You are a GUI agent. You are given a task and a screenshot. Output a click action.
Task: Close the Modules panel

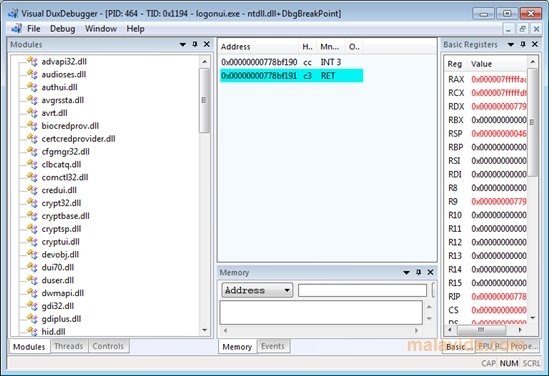pos(207,44)
